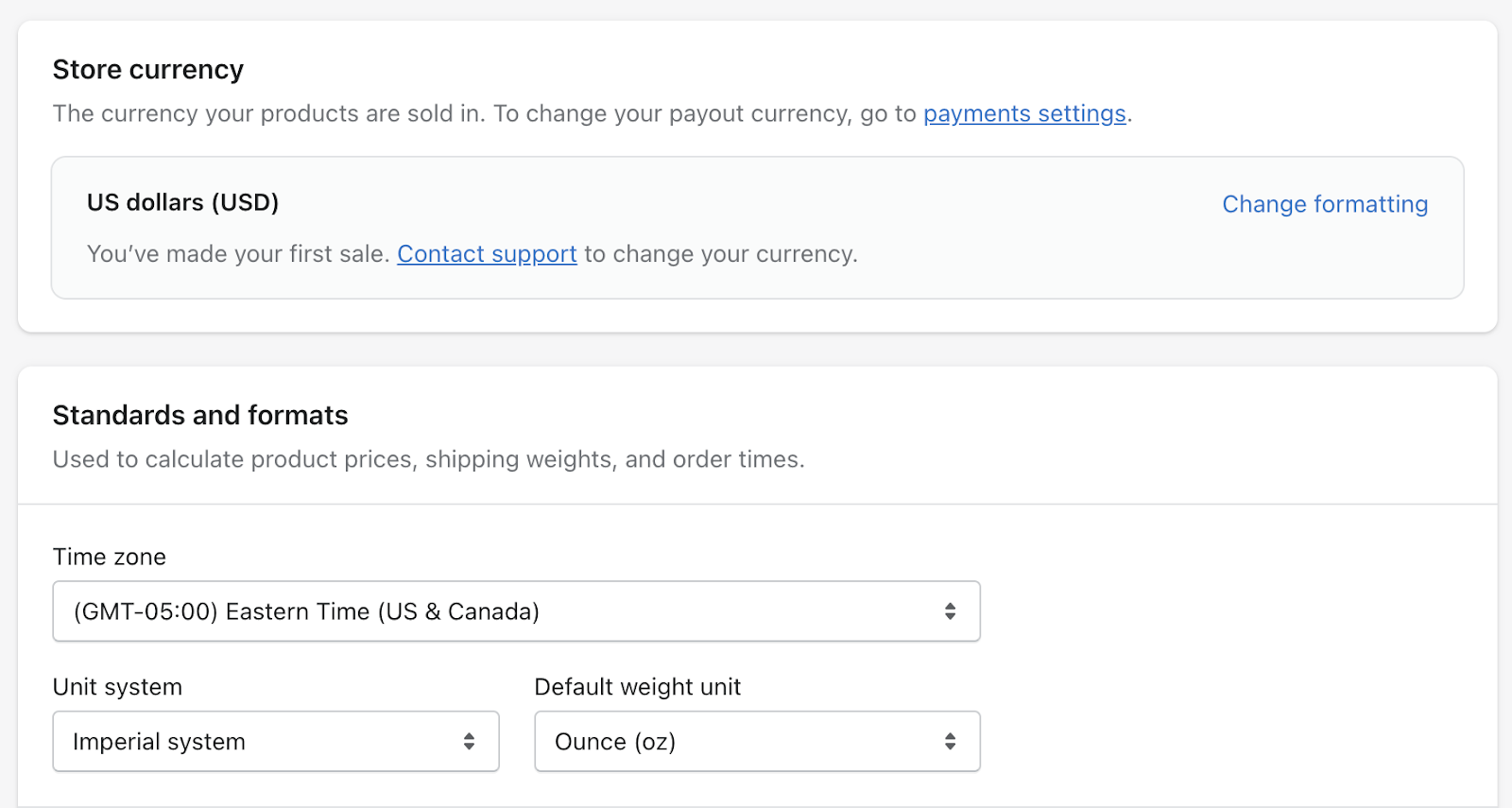The height and width of the screenshot is (808, 1512).
Task: Select the US dollars (USD) title
Action: pos(182,203)
